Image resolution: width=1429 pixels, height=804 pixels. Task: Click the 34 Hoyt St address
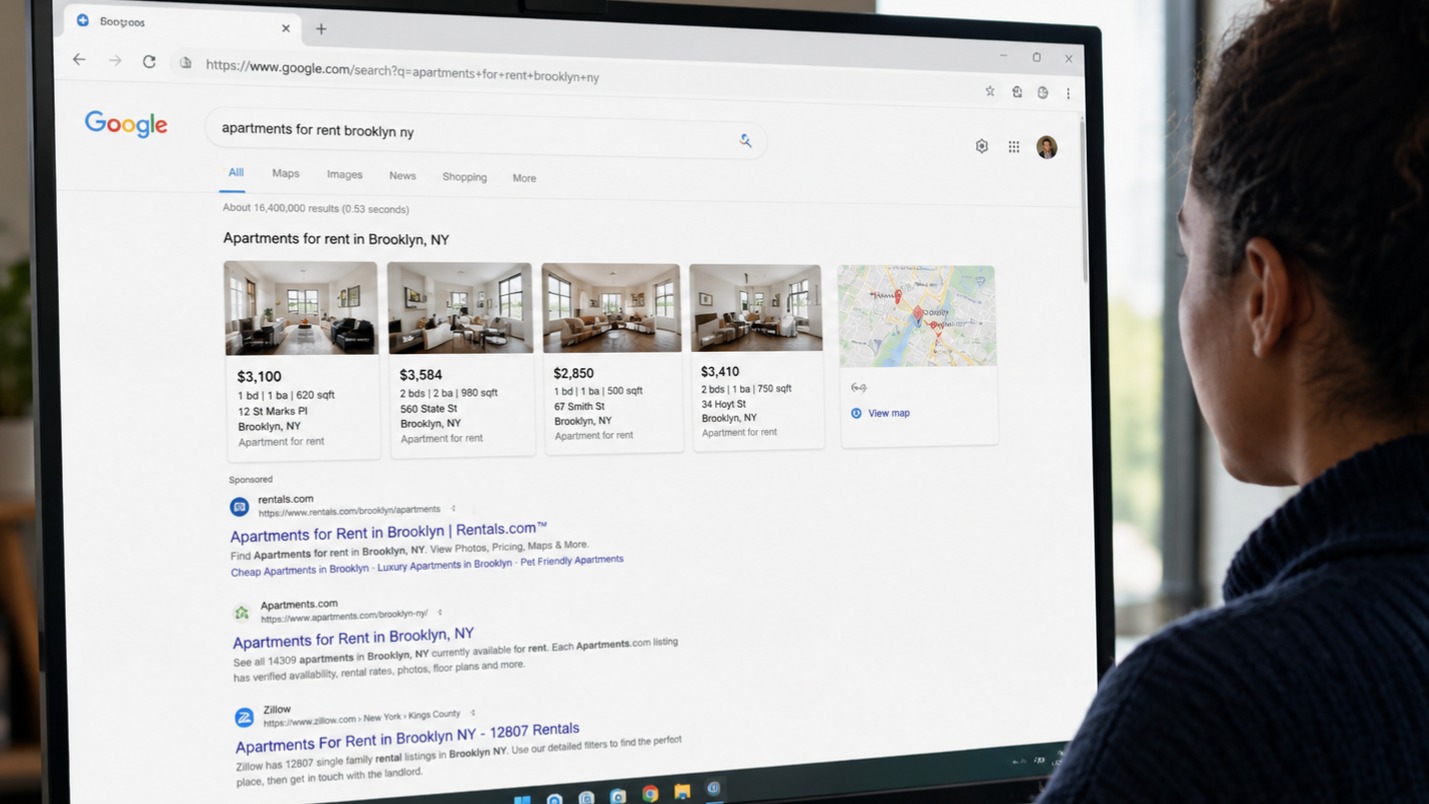pos(724,404)
